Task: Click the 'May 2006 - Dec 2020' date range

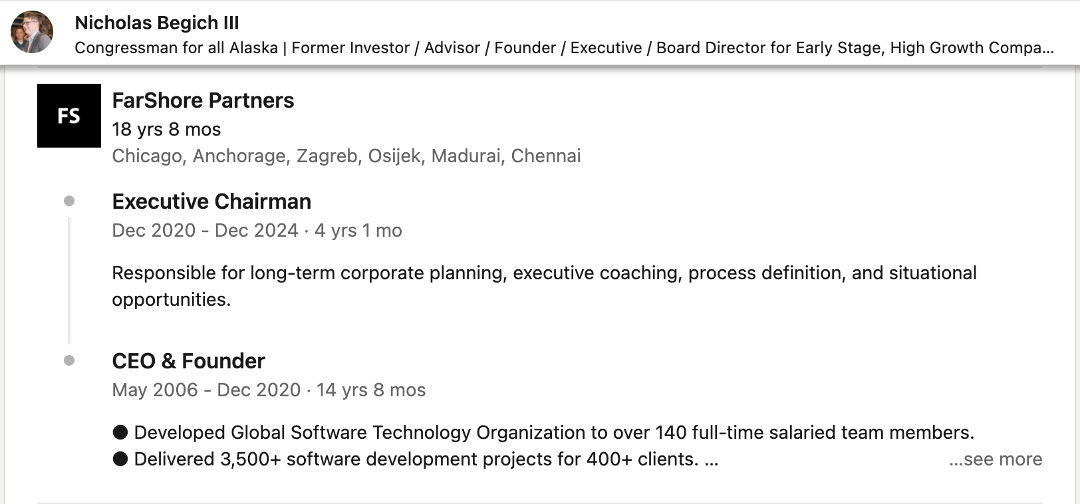Action: (206, 390)
